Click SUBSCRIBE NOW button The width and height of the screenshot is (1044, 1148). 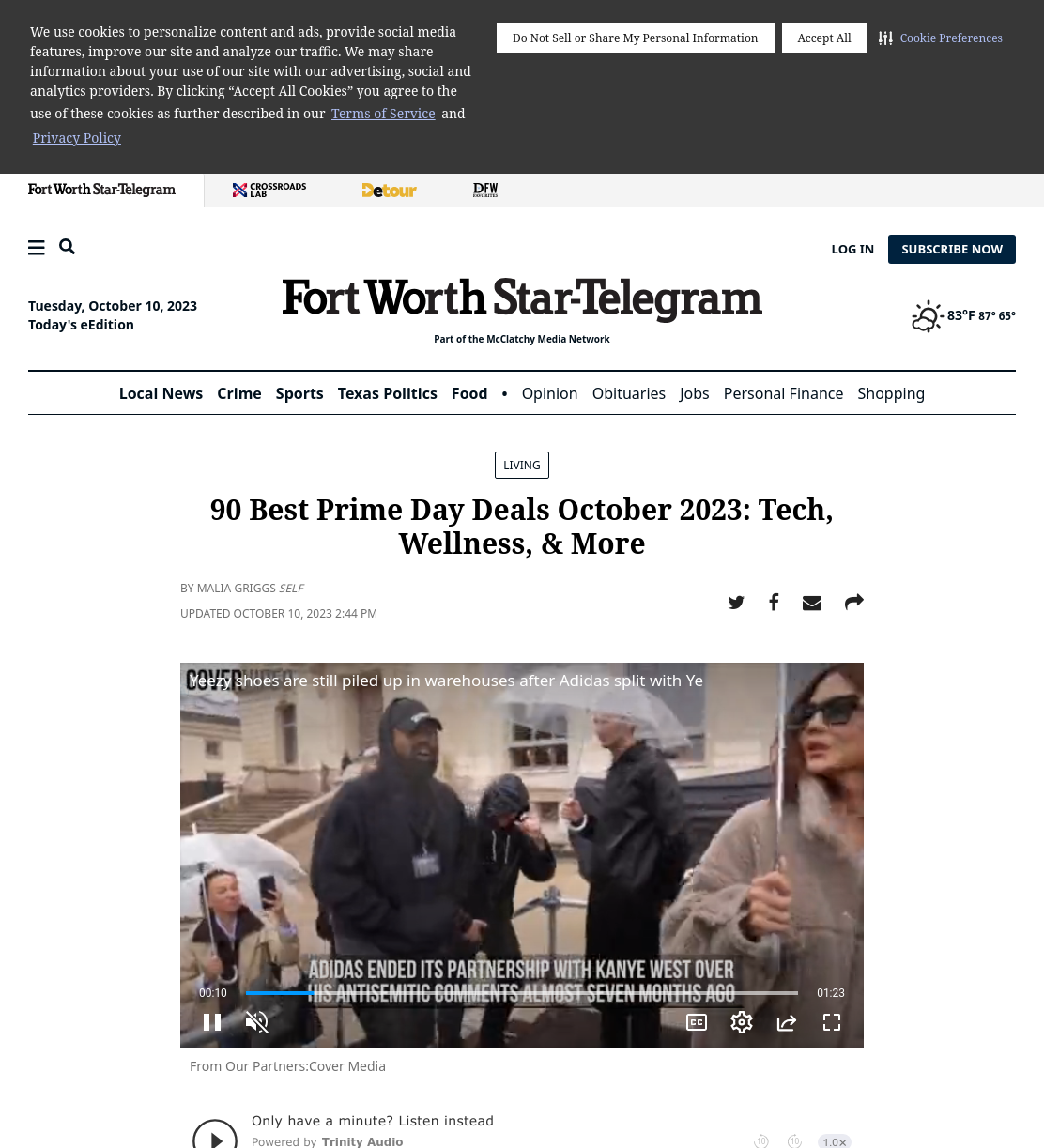pyautogui.click(x=952, y=249)
